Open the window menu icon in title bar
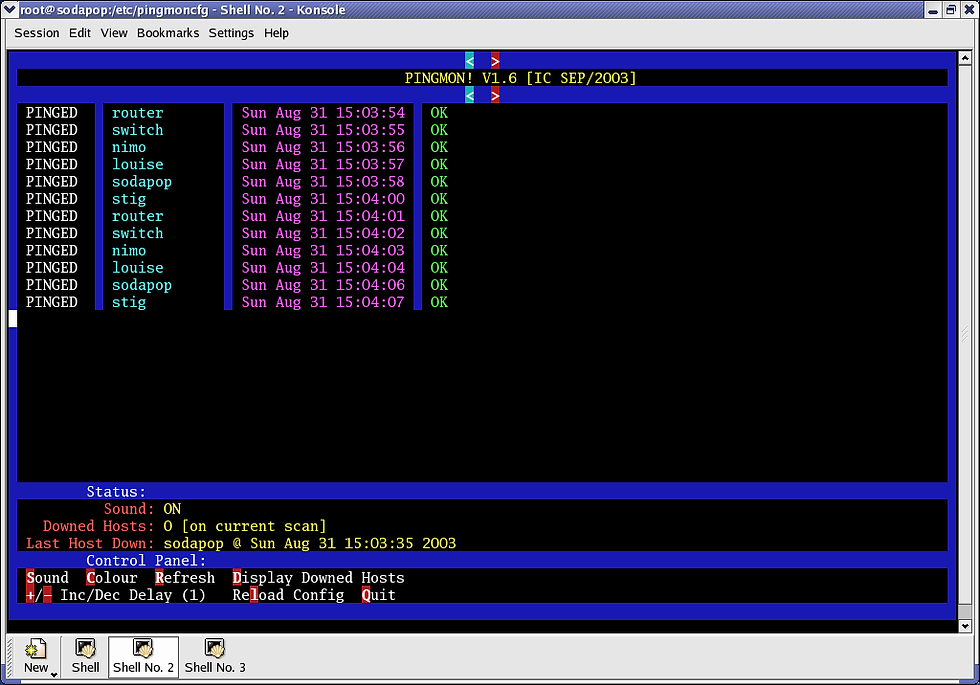 (9, 9)
